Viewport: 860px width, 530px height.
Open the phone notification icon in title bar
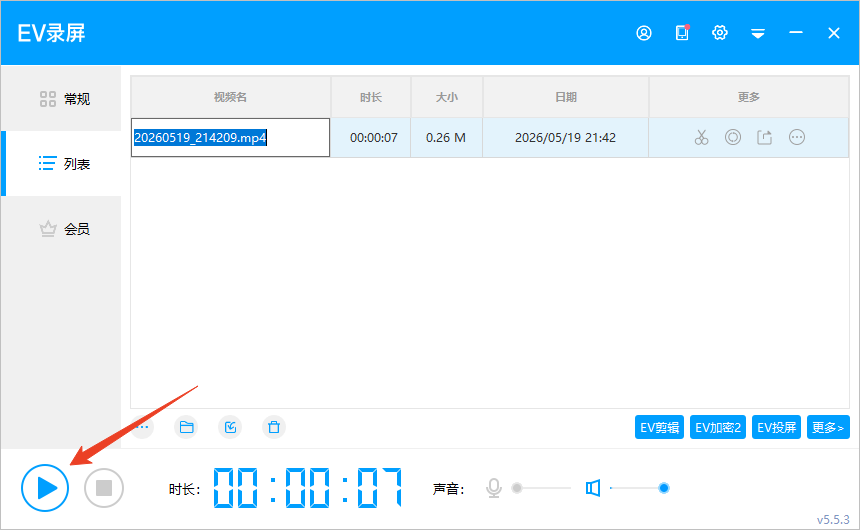coord(682,33)
